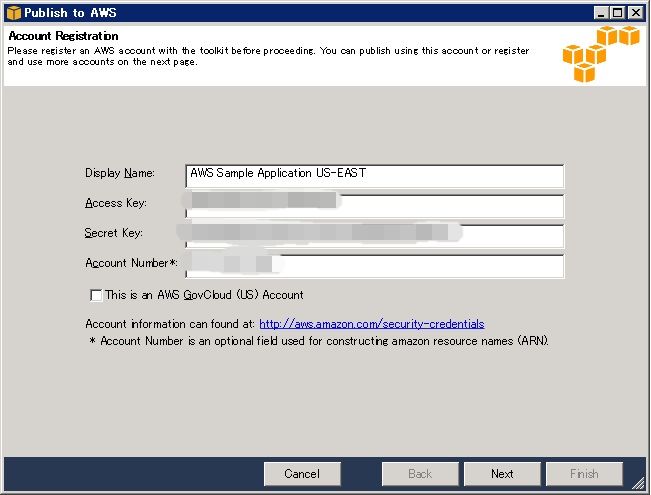Click the "Please register an AWS account" instructions
This screenshot has width=651, height=495.
click(268, 56)
